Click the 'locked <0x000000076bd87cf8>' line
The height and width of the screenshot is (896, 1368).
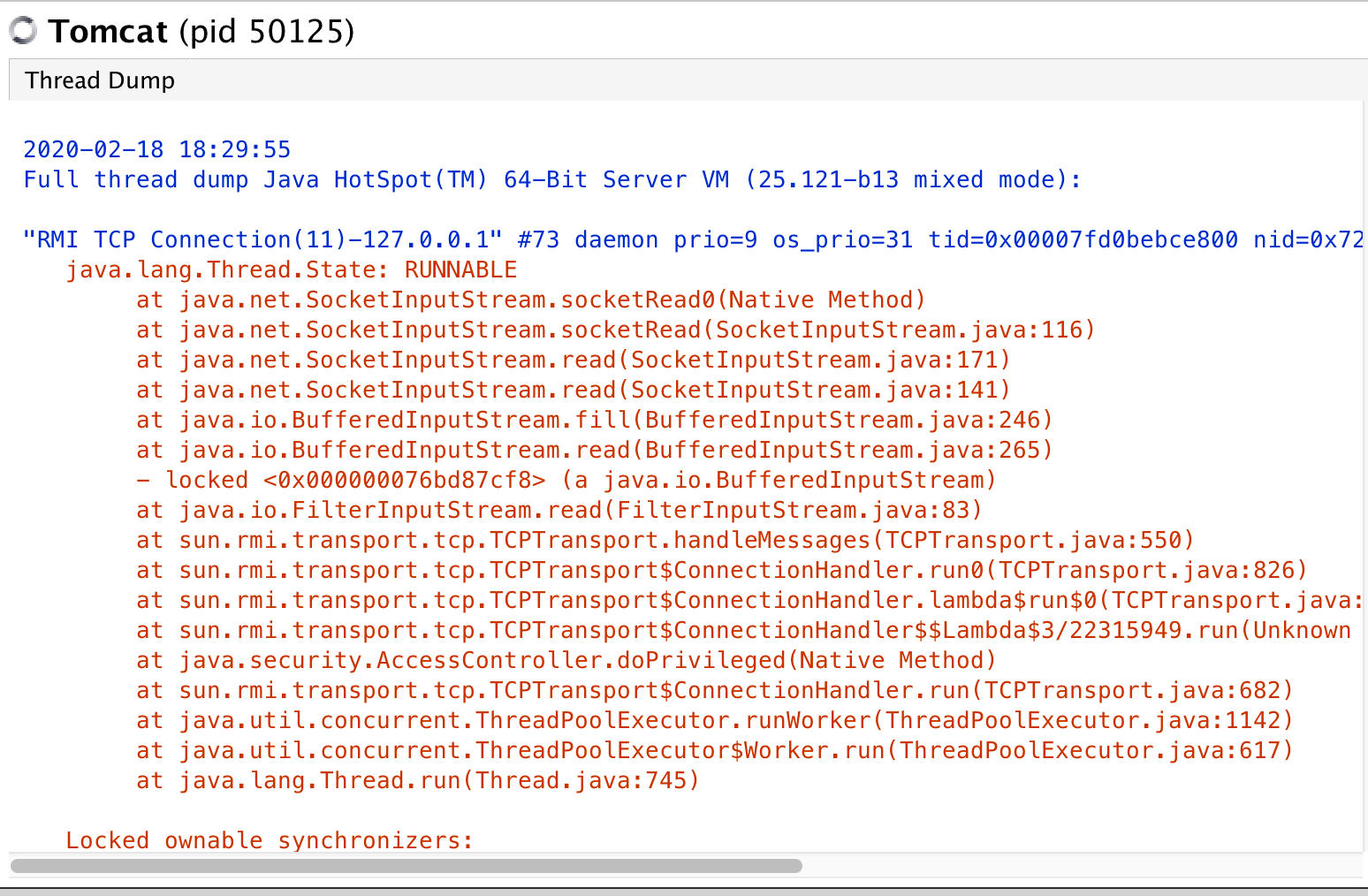point(566,480)
